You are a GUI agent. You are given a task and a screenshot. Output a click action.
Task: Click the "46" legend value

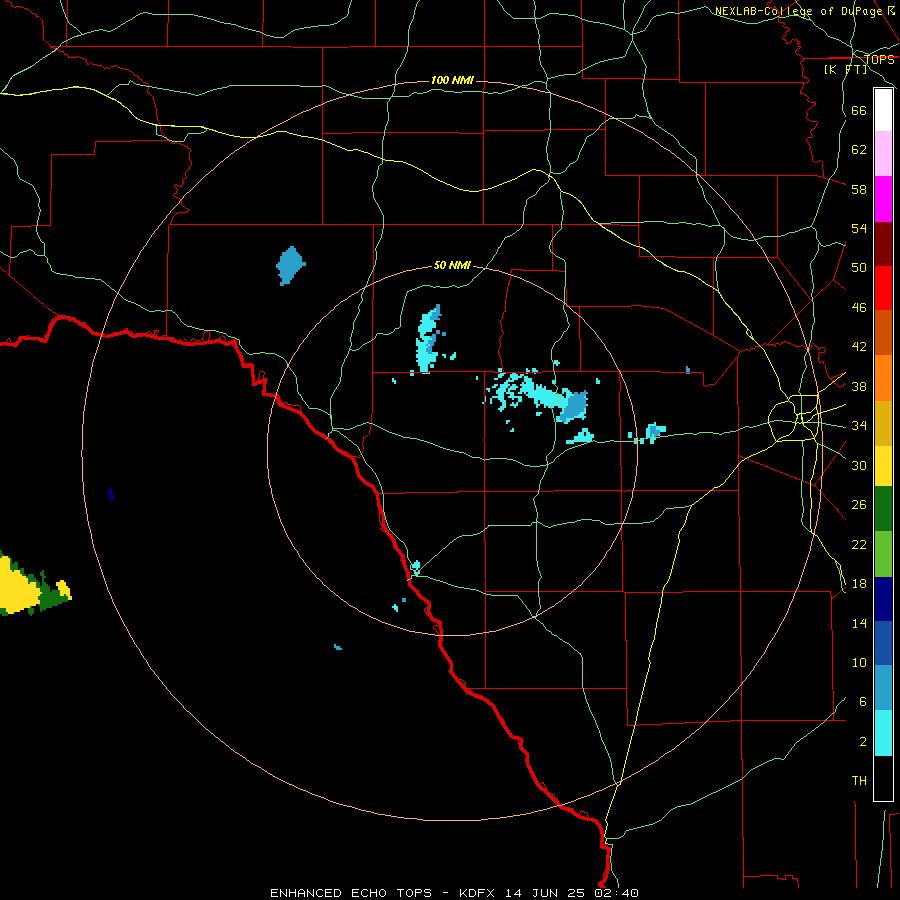point(859,308)
